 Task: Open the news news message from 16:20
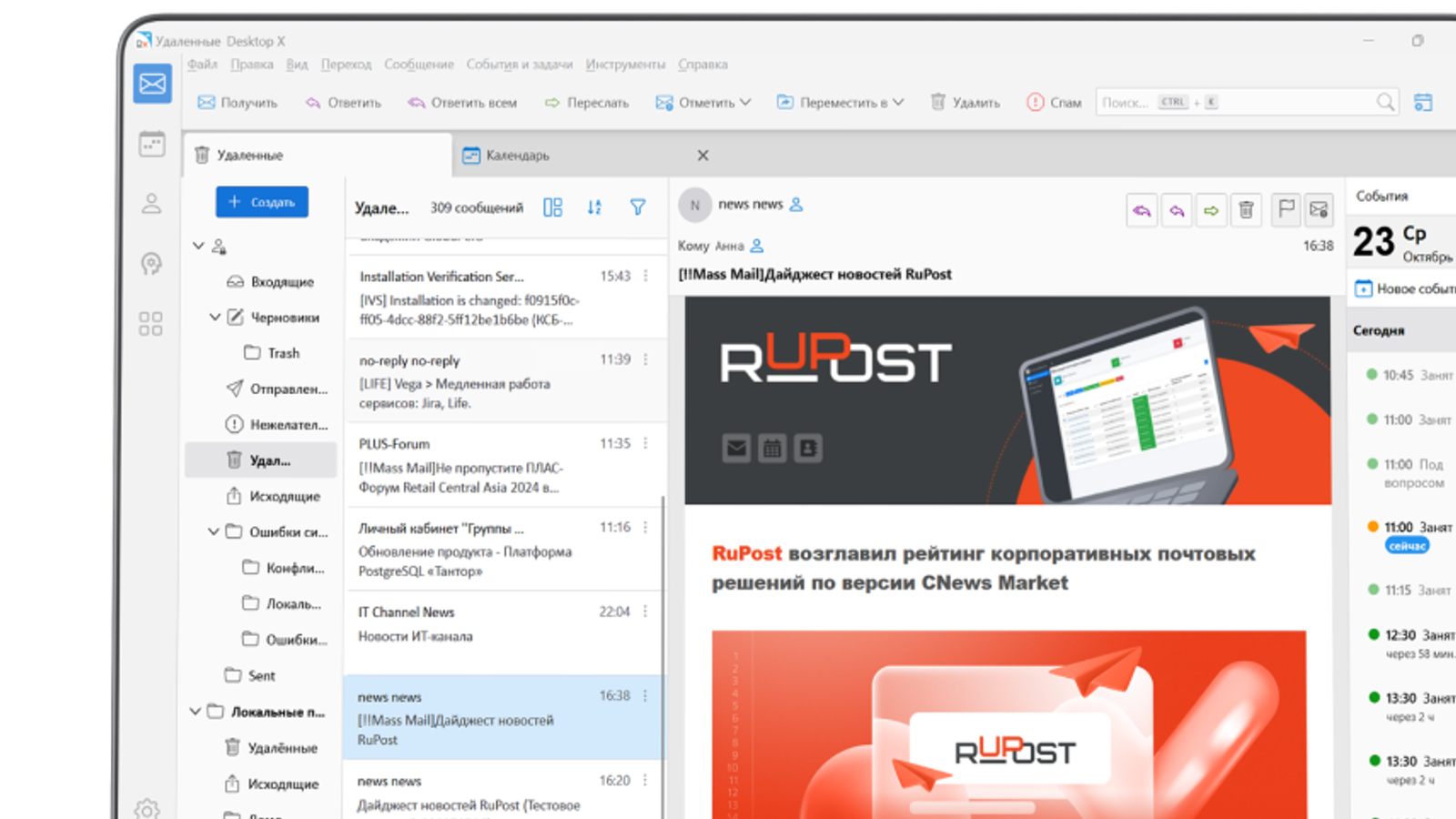click(504, 790)
